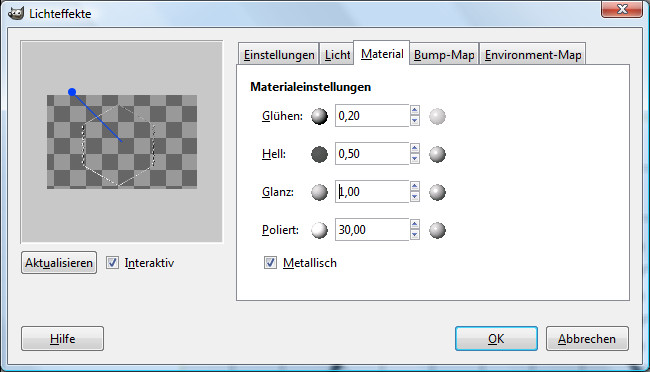Click the GIMP Wilber icon in title bar
Image resolution: width=650 pixels, height=372 pixels.
[x=16, y=13]
